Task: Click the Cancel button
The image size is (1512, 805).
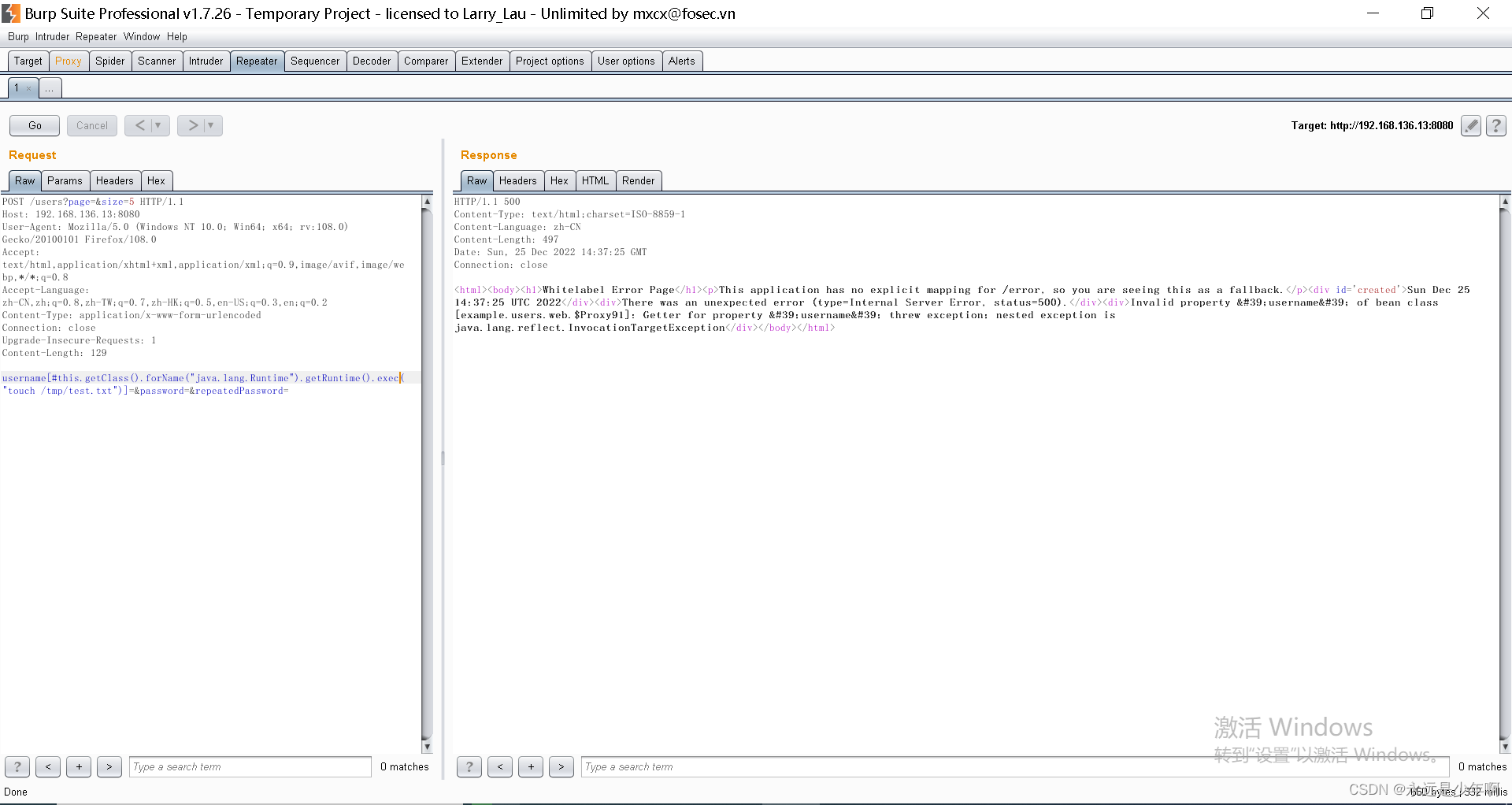Action: [x=92, y=125]
